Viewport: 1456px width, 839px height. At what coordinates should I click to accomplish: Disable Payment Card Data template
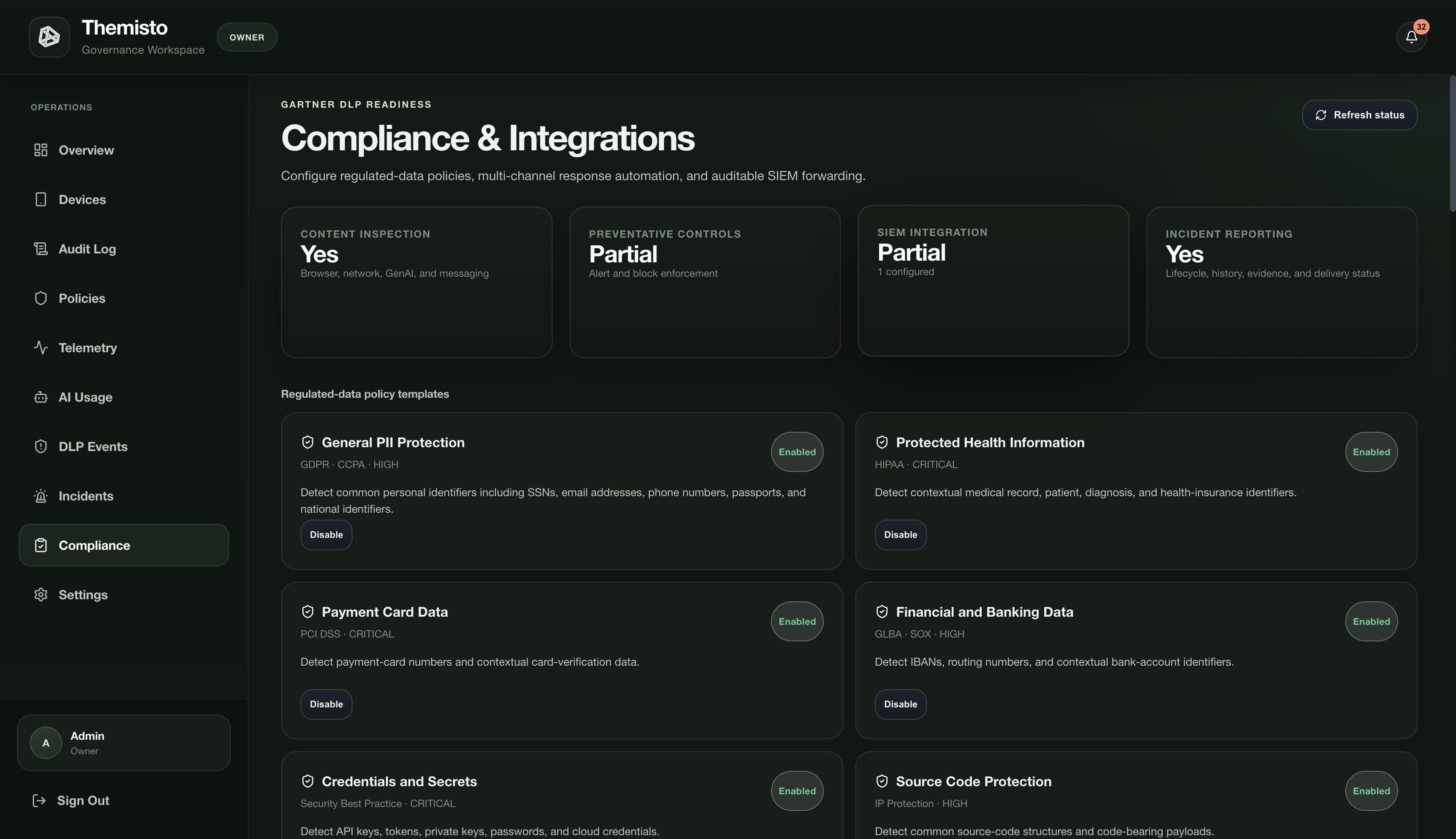[x=326, y=704]
